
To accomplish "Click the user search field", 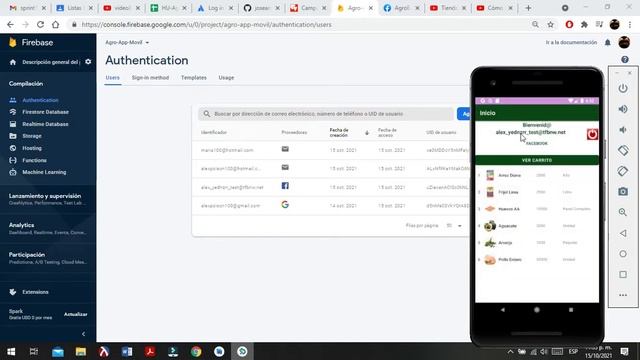I will 326,114.
